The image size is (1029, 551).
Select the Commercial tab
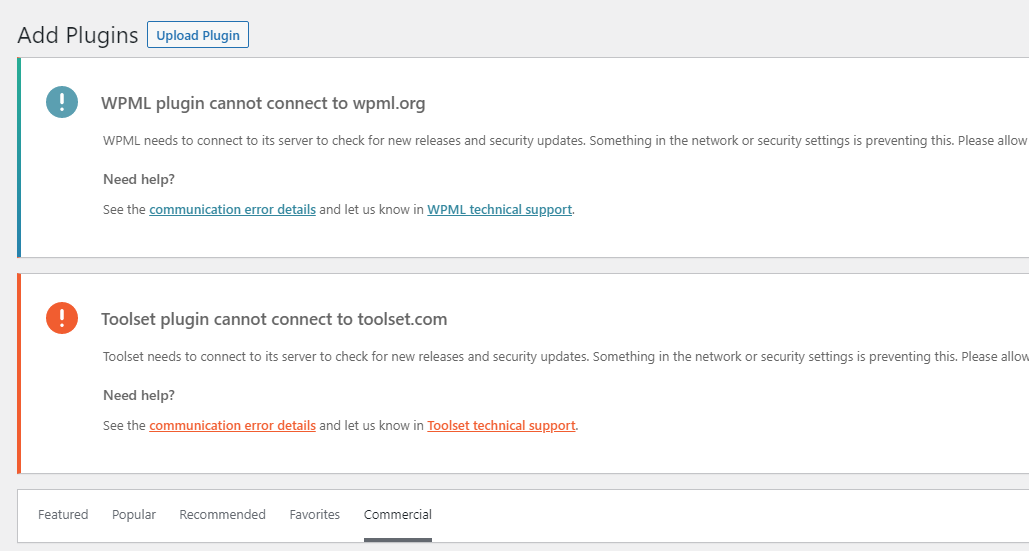point(398,514)
